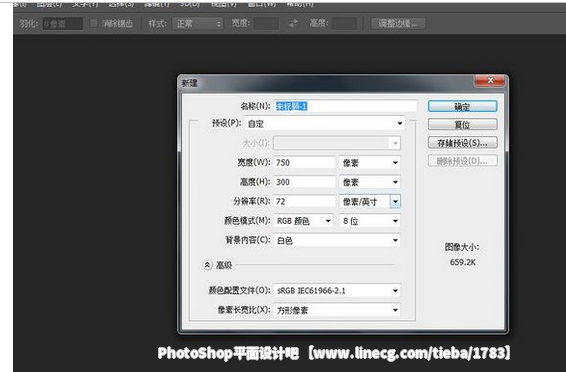This screenshot has width=566, height=372.
Task: Click the swap width and height arrows icon
Action: (293, 23)
